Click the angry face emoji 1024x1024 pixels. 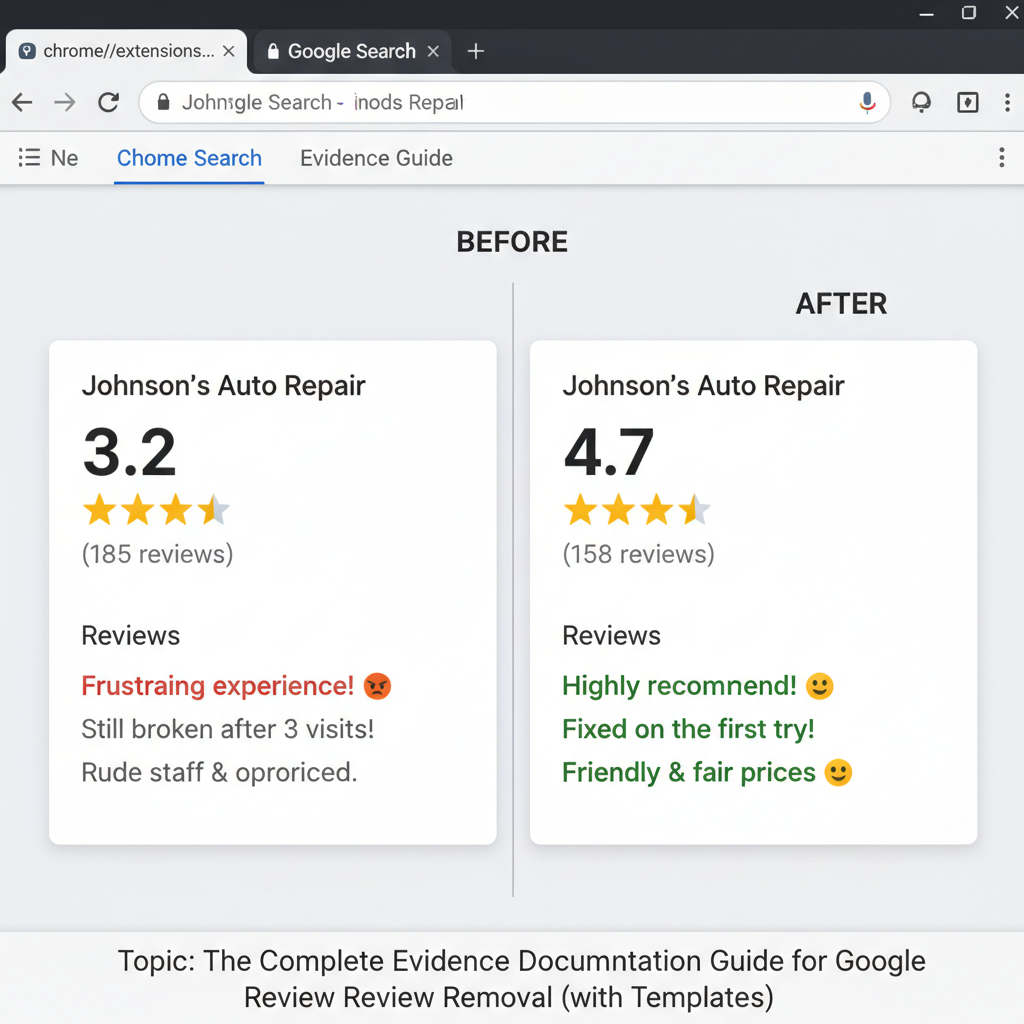[377, 686]
